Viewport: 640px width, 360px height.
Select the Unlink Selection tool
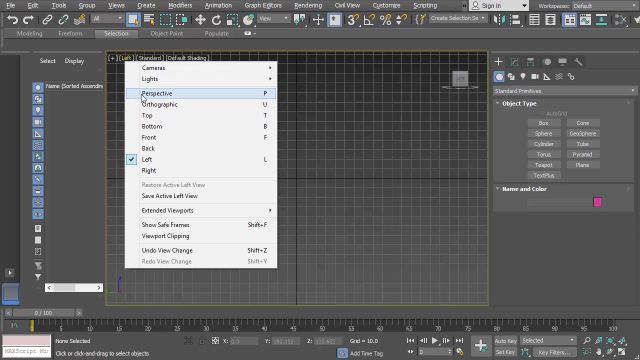coord(63,19)
